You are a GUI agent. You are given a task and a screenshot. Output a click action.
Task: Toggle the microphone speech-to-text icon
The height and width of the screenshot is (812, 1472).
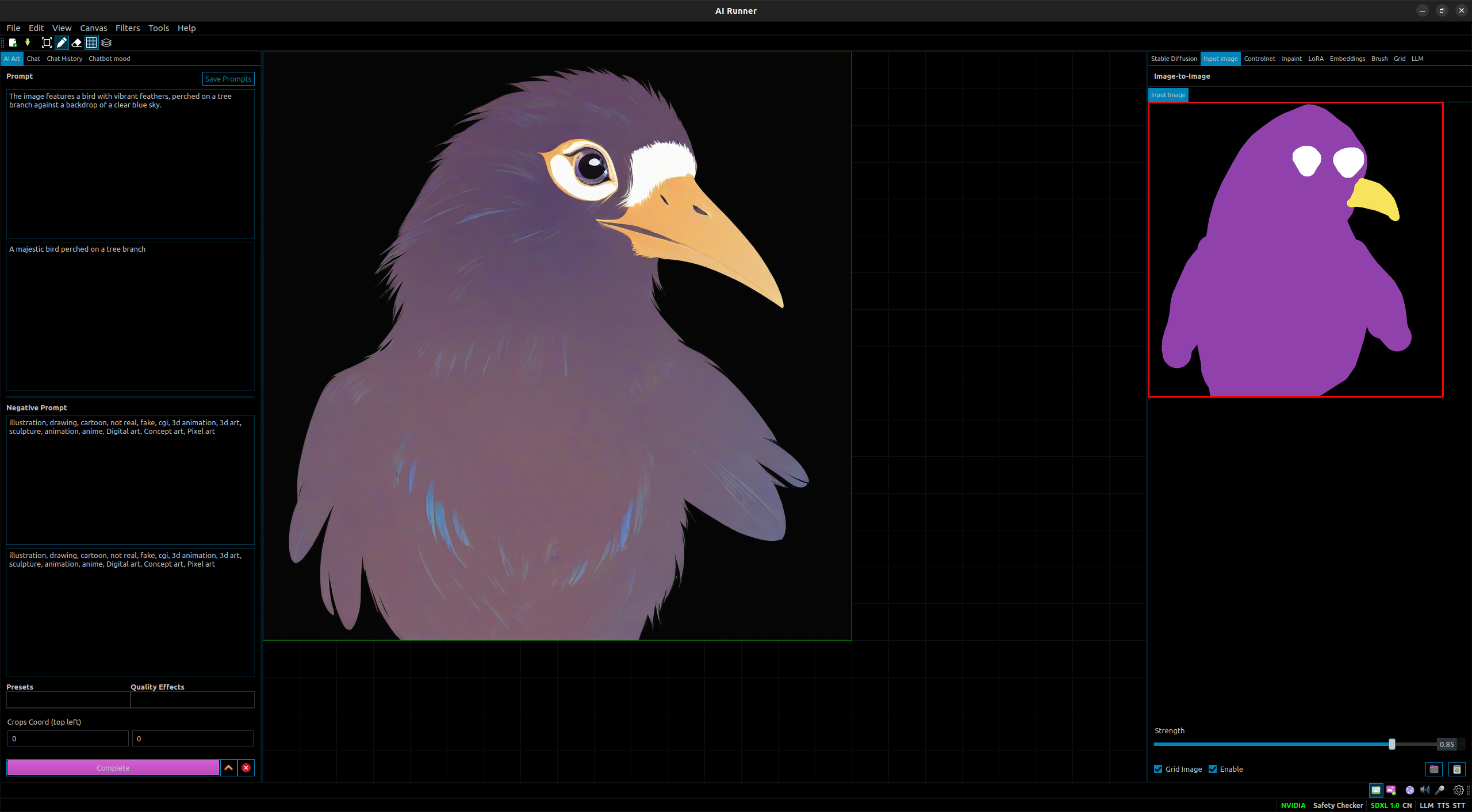pyautogui.click(x=1440, y=790)
